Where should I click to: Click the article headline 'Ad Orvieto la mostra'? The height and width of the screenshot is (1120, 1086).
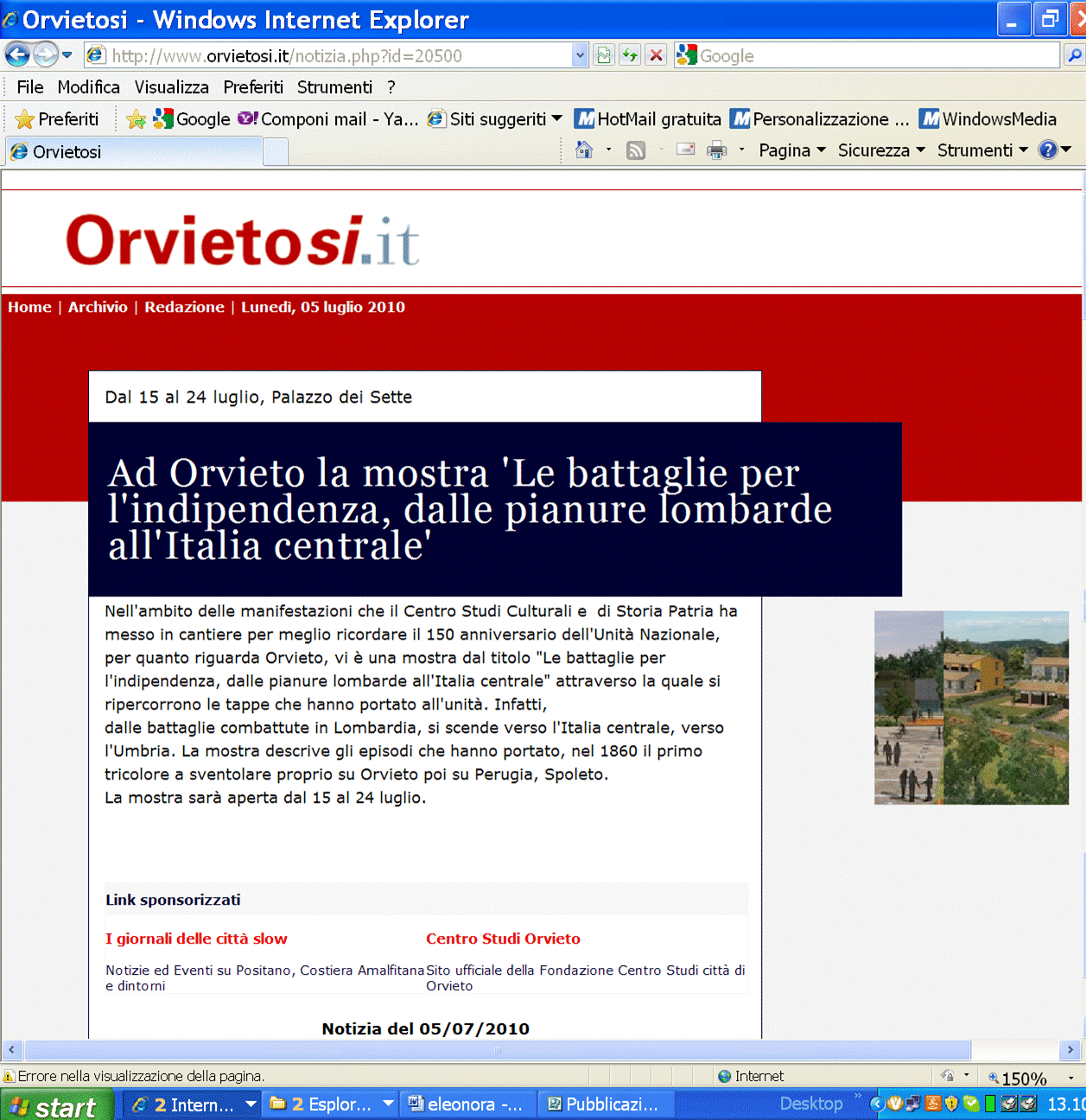(x=470, y=509)
